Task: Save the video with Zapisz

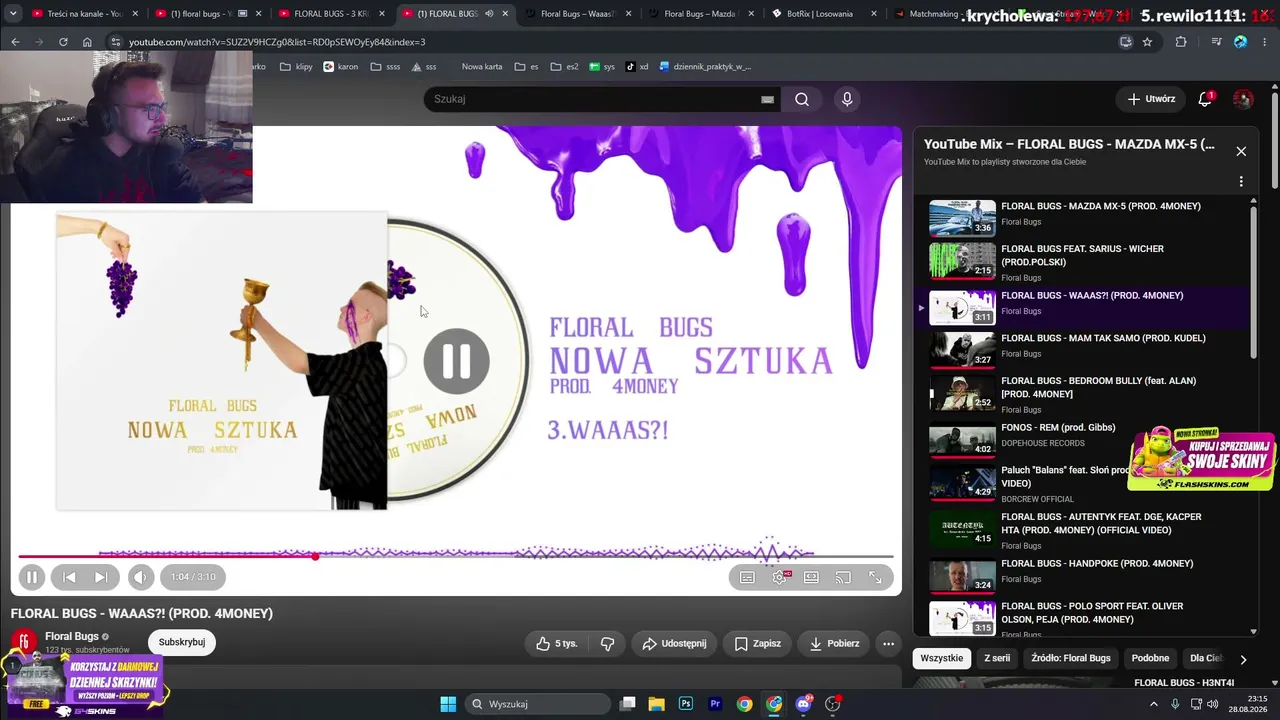Action: click(x=757, y=644)
